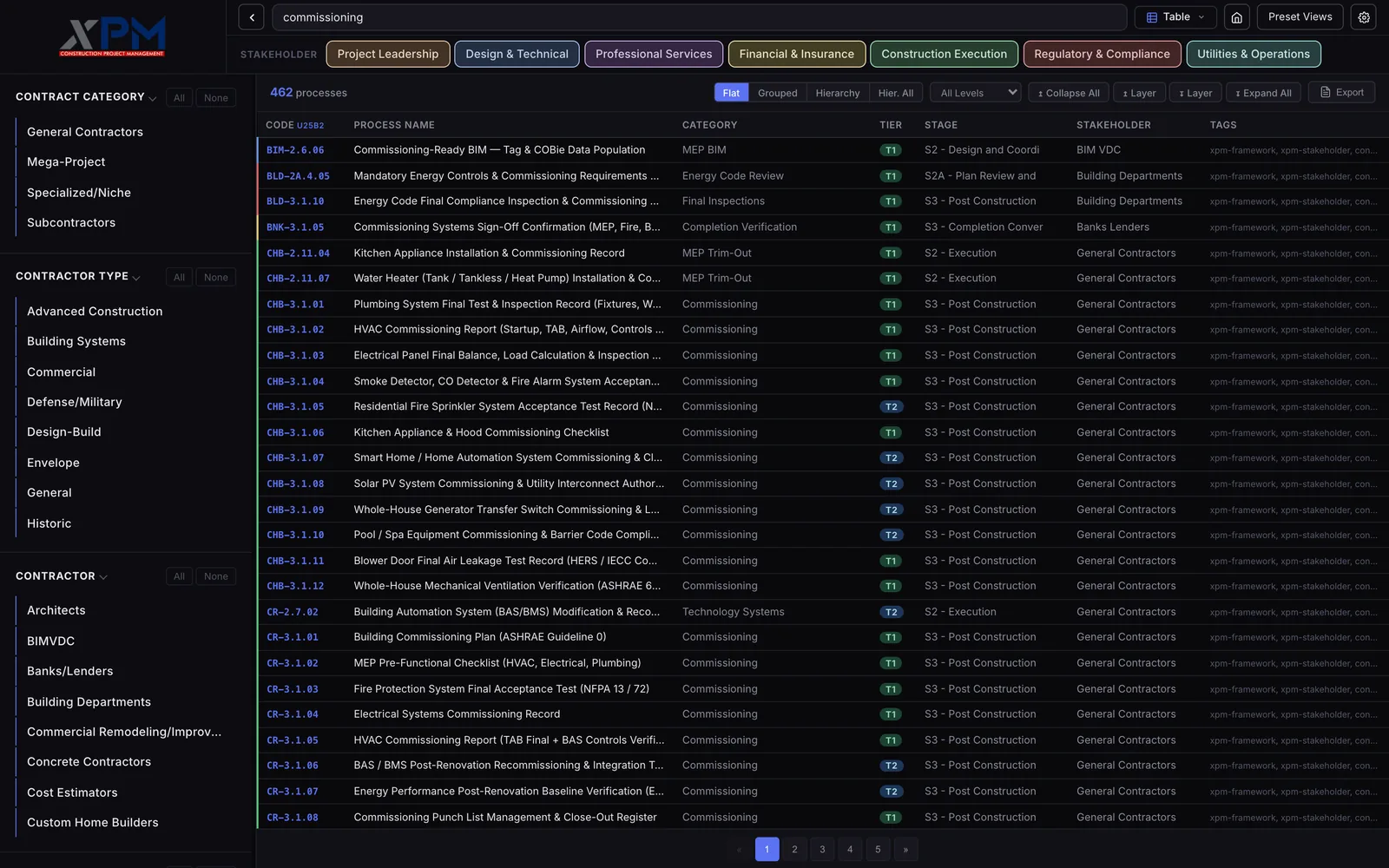Click the T2 tier badge for CHB-3.1.05
The height and width of the screenshot is (868, 1389).
[891, 407]
